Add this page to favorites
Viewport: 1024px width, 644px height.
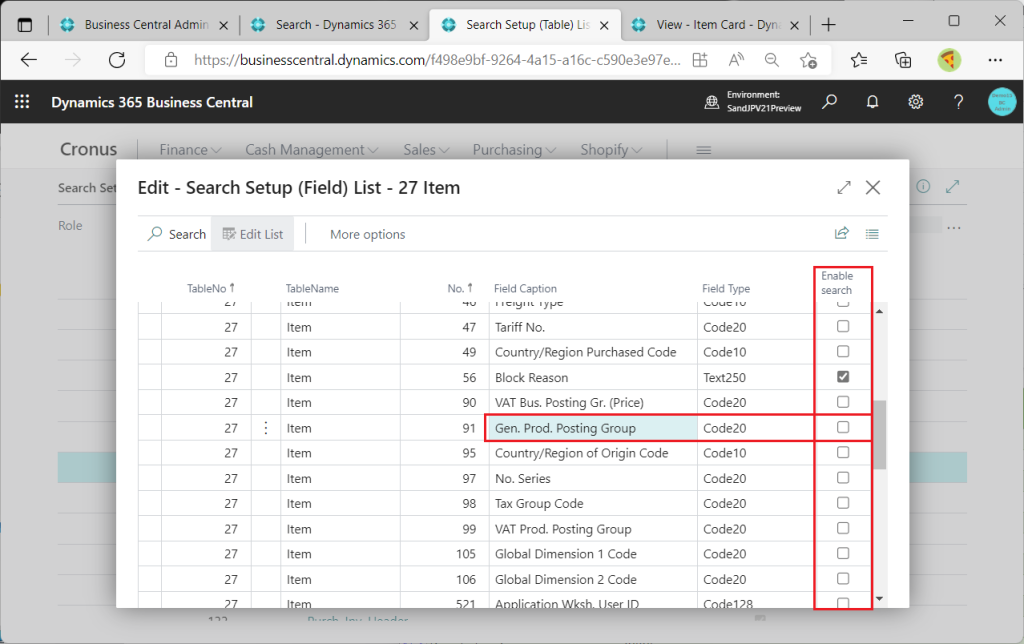(808, 60)
